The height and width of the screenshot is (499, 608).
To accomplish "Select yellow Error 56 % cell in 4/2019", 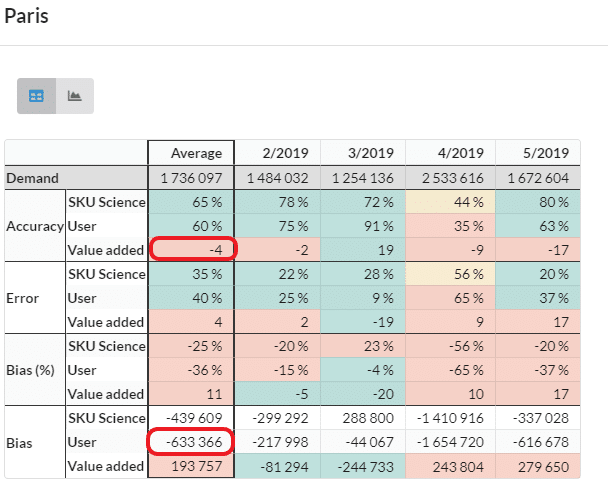I will pyautogui.click(x=449, y=274).
